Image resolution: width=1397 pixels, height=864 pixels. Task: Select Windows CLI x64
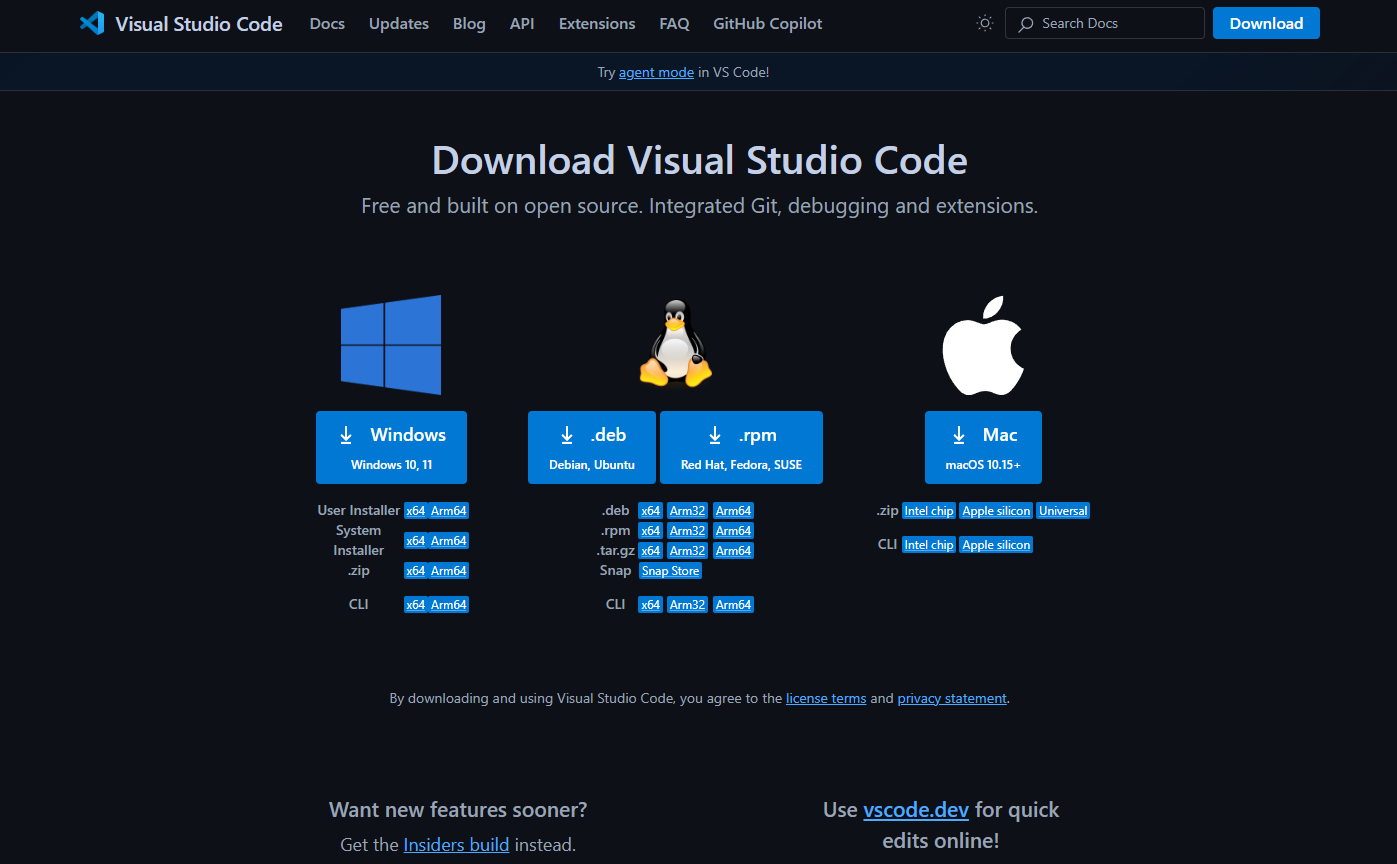coord(415,605)
